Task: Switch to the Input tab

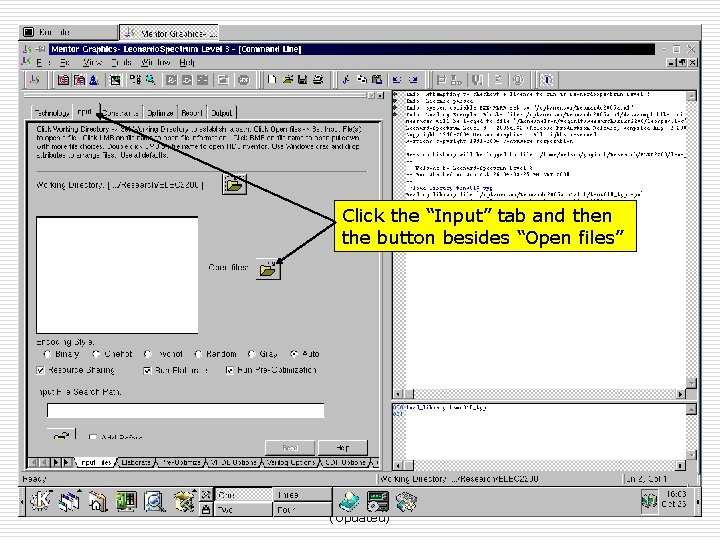Action: coord(85,112)
